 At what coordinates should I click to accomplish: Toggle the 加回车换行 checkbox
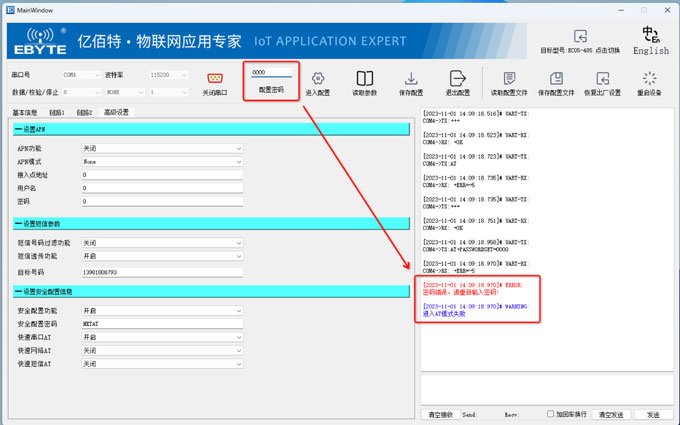pyautogui.click(x=551, y=414)
